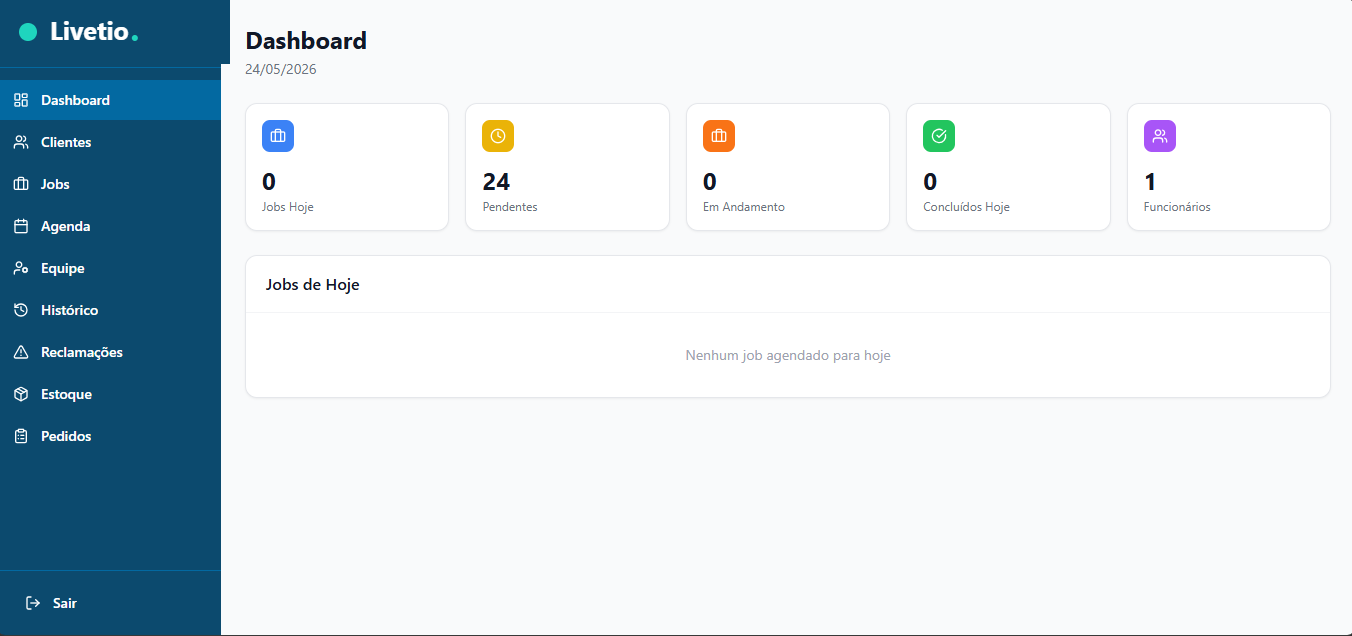The image size is (1352, 636).
Task: Click the Em Andamento label
Action: (x=744, y=207)
